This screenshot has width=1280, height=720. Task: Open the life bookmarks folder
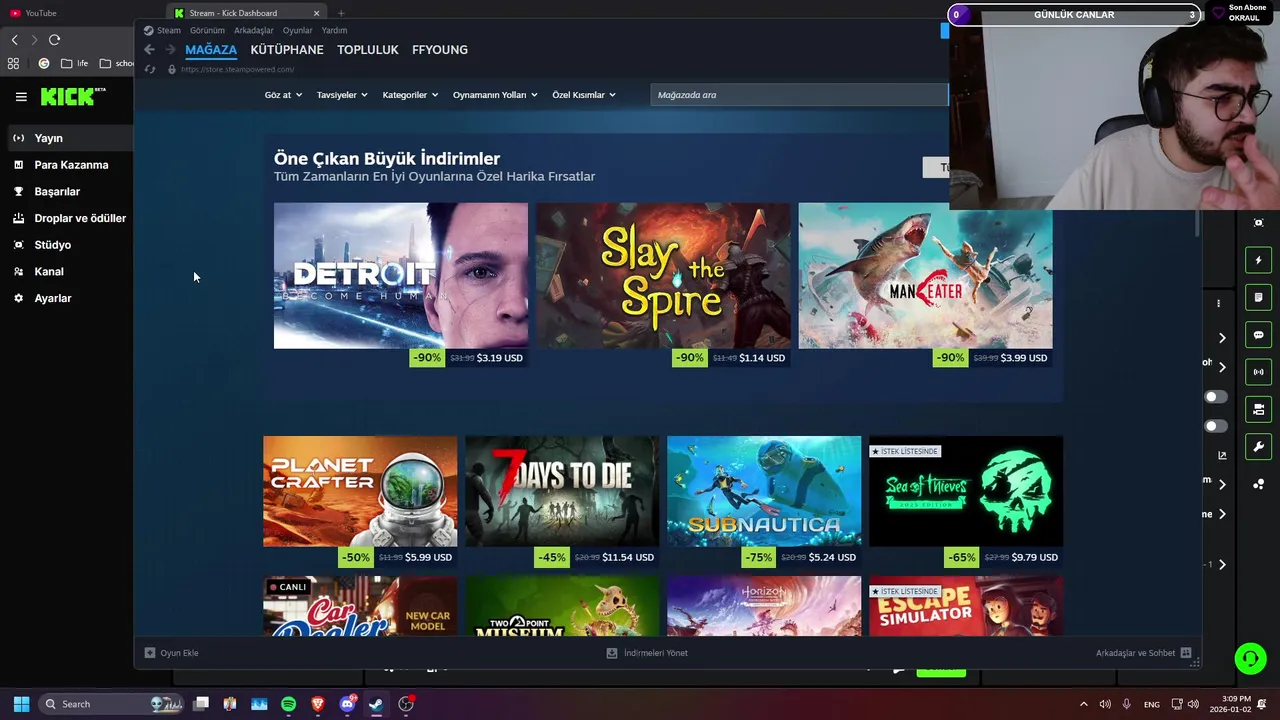pos(74,63)
